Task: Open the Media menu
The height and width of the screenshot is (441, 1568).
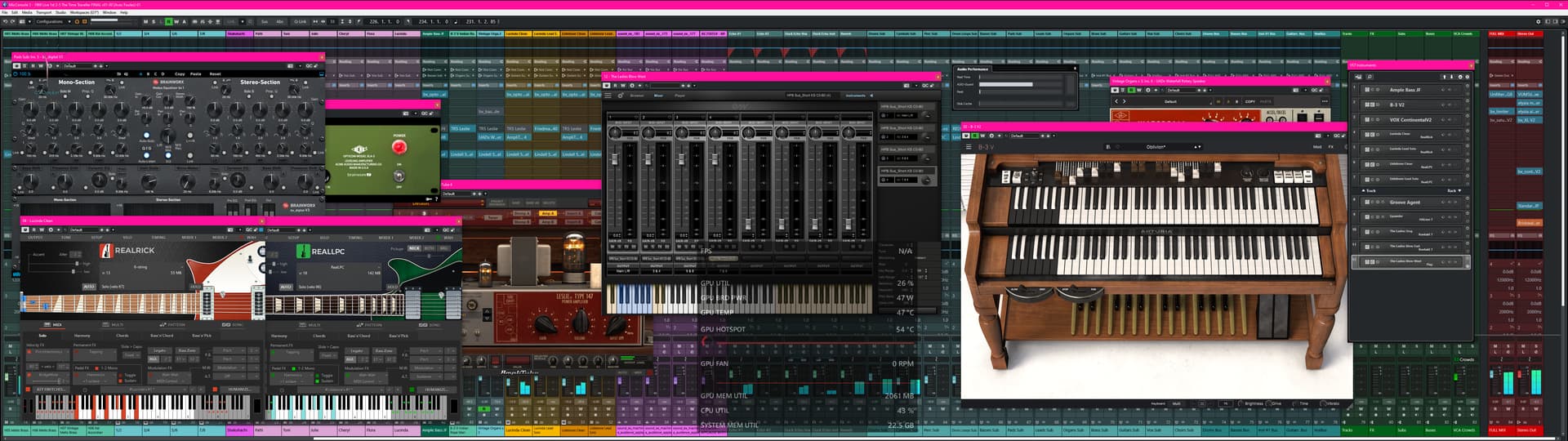Action: click(27, 12)
